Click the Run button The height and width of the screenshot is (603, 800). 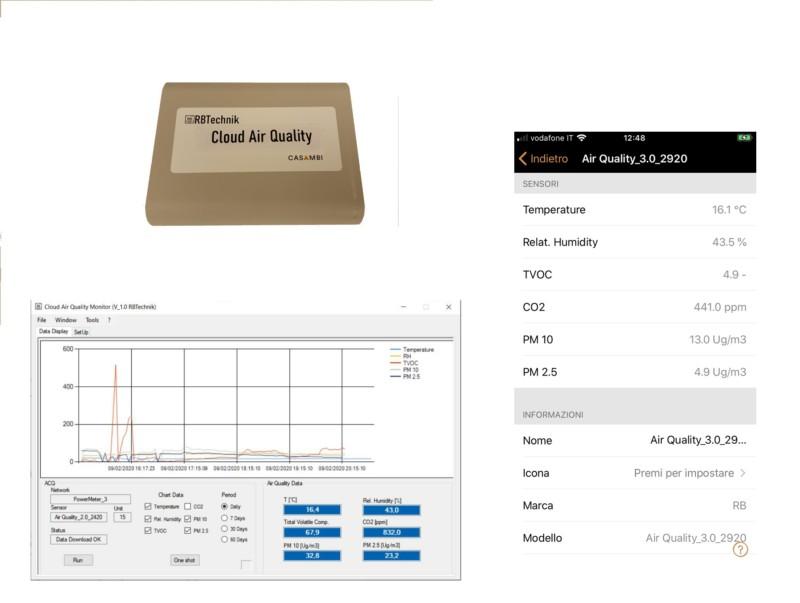tap(78, 560)
